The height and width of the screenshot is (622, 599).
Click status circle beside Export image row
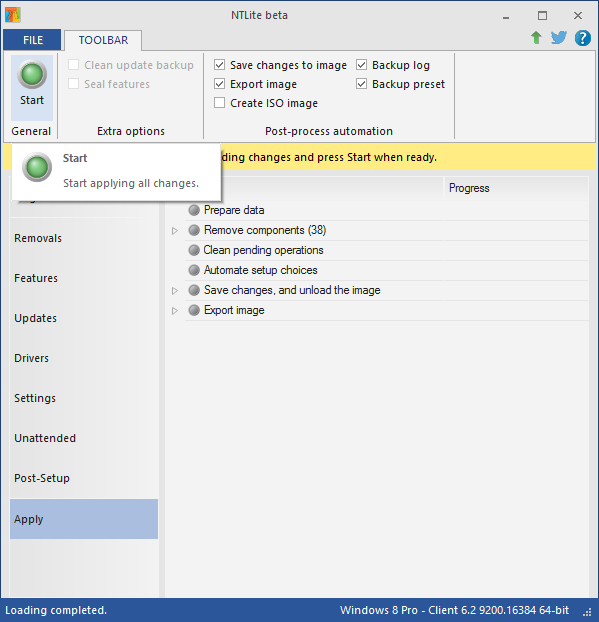pyautogui.click(x=194, y=310)
